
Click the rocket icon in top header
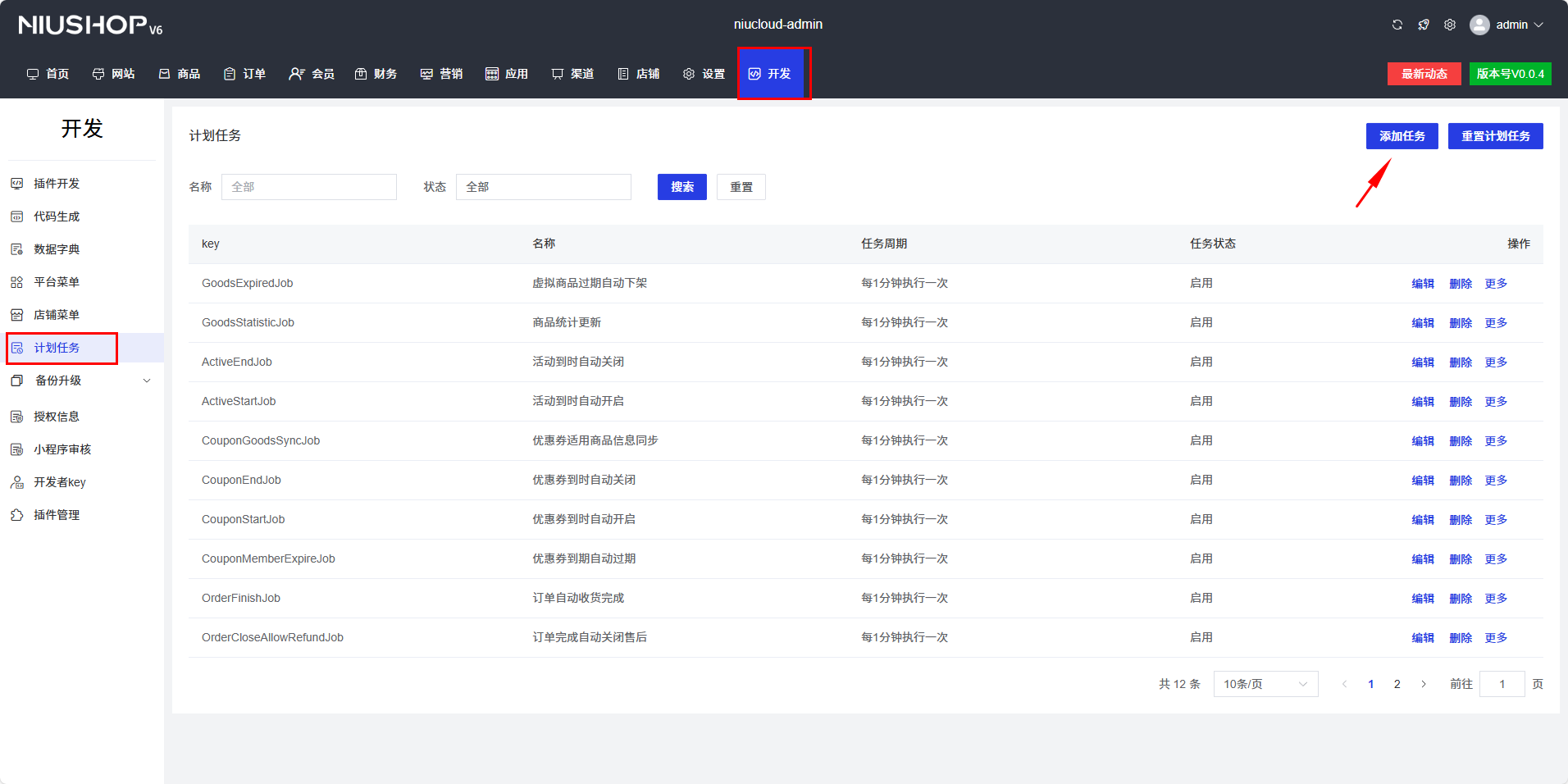[x=1424, y=25]
